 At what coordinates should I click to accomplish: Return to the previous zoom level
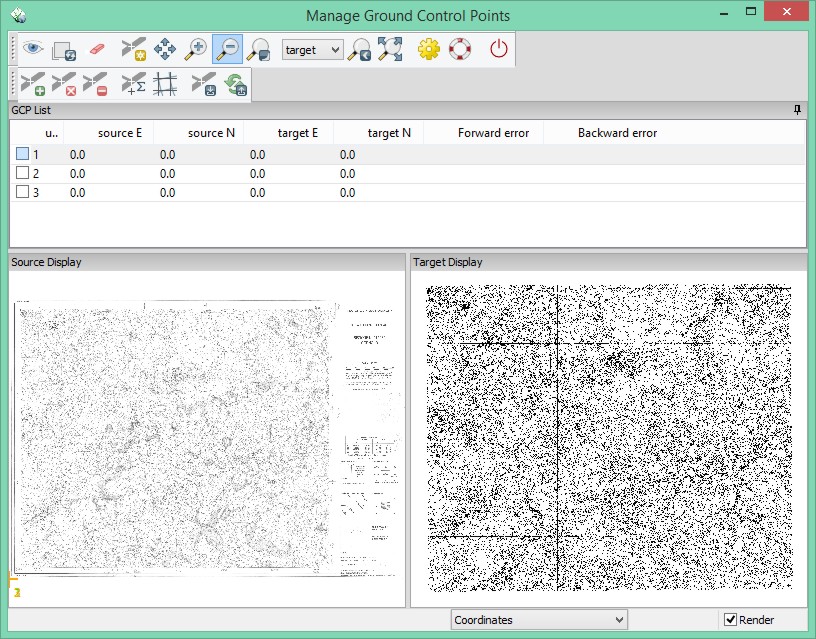tap(359, 49)
